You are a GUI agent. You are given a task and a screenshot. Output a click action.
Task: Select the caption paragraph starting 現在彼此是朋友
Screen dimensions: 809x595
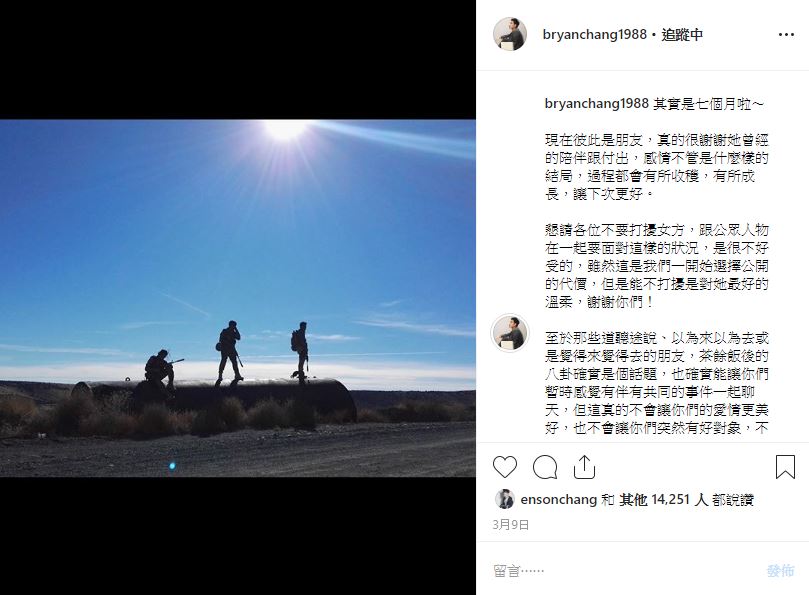coord(656,167)
